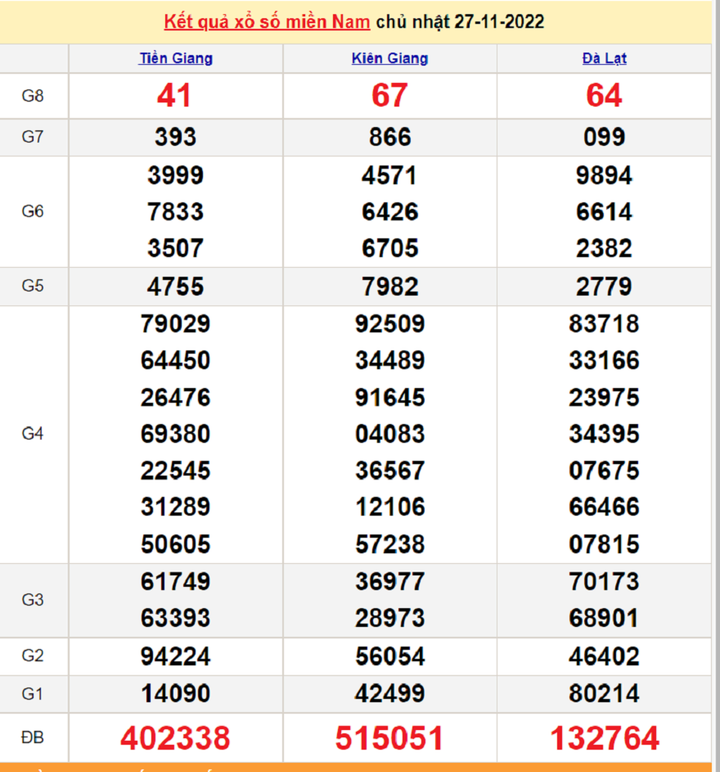The image size is (720, 772).
Task: Click the G4 row label
Action: pos(33,434)
